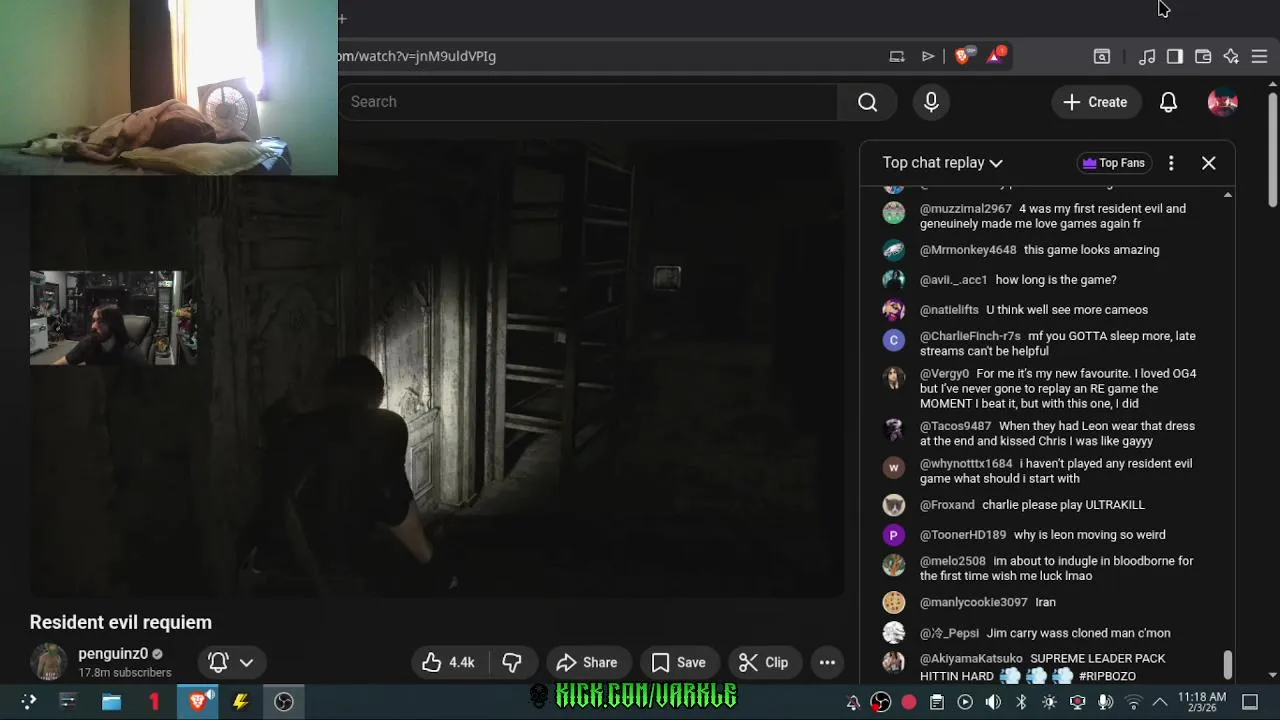Open the Brave Wallet icon

click(x=1203, y=57)
